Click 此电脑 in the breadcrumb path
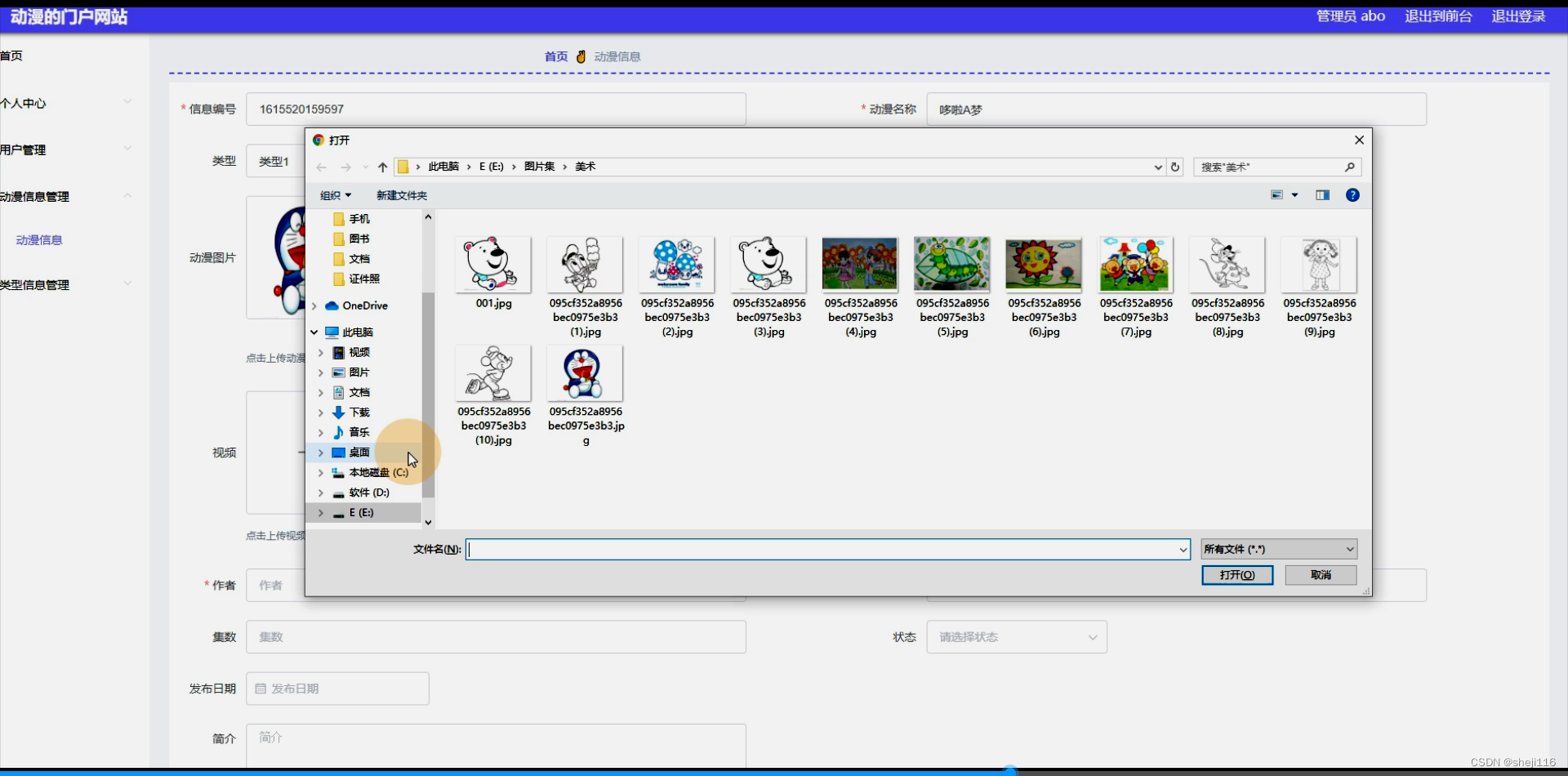This screenshot has width=1568, height=776. (443, 167)
